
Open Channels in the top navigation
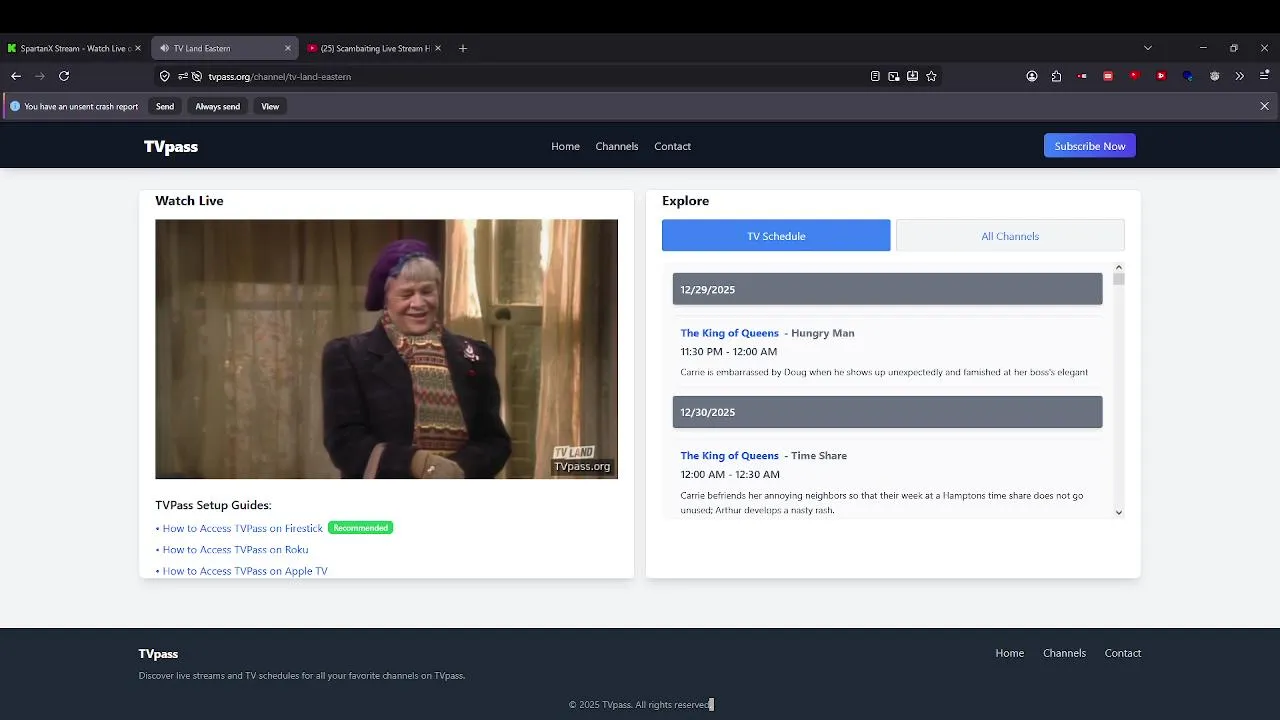[x=617, y=146]
